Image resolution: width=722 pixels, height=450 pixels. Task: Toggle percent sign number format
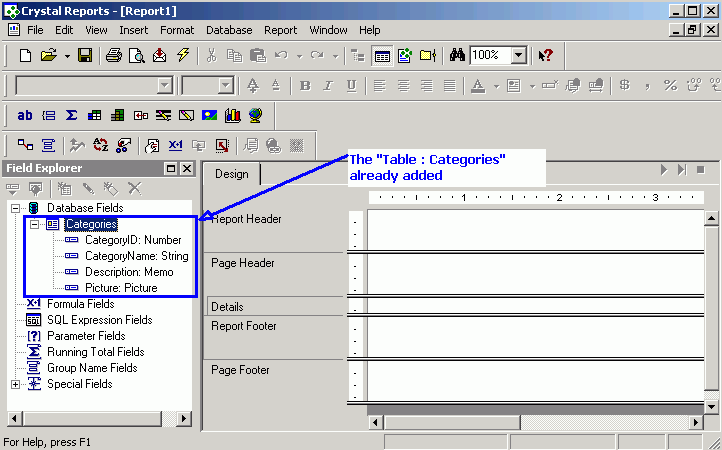[670, 85]
